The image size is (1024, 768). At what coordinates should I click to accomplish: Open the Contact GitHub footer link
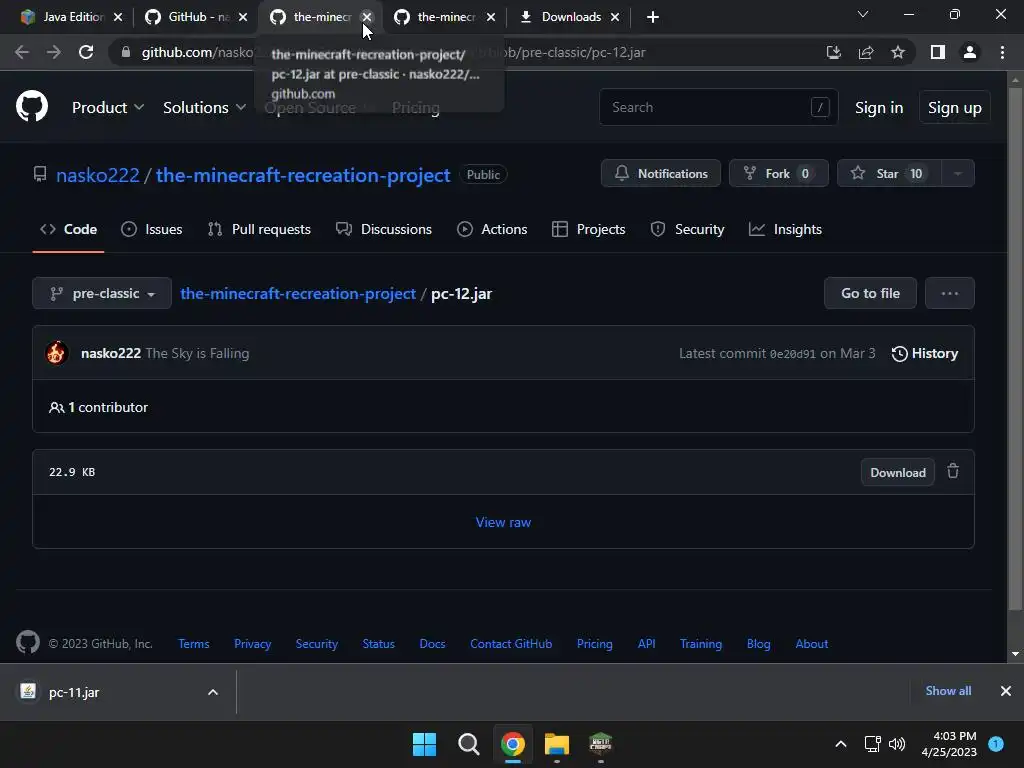point(511,644)
